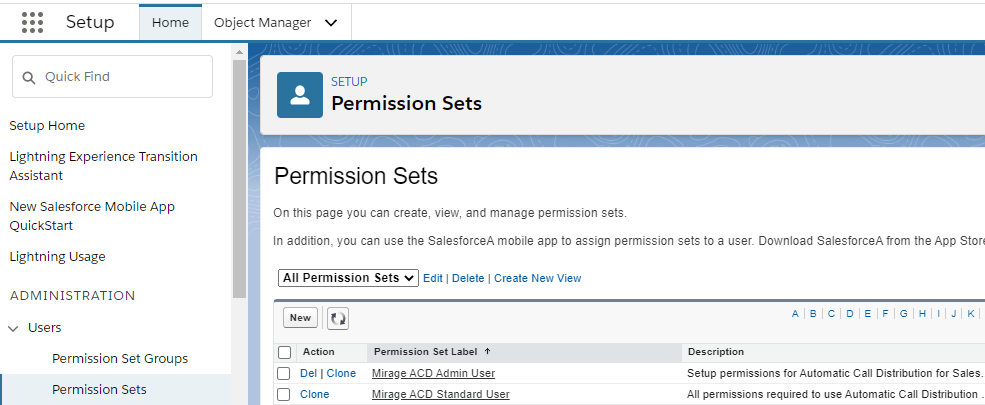The width and height of the screenshot is (985, 405).
Task: Click the Edit view link
Action: (433, 278)
